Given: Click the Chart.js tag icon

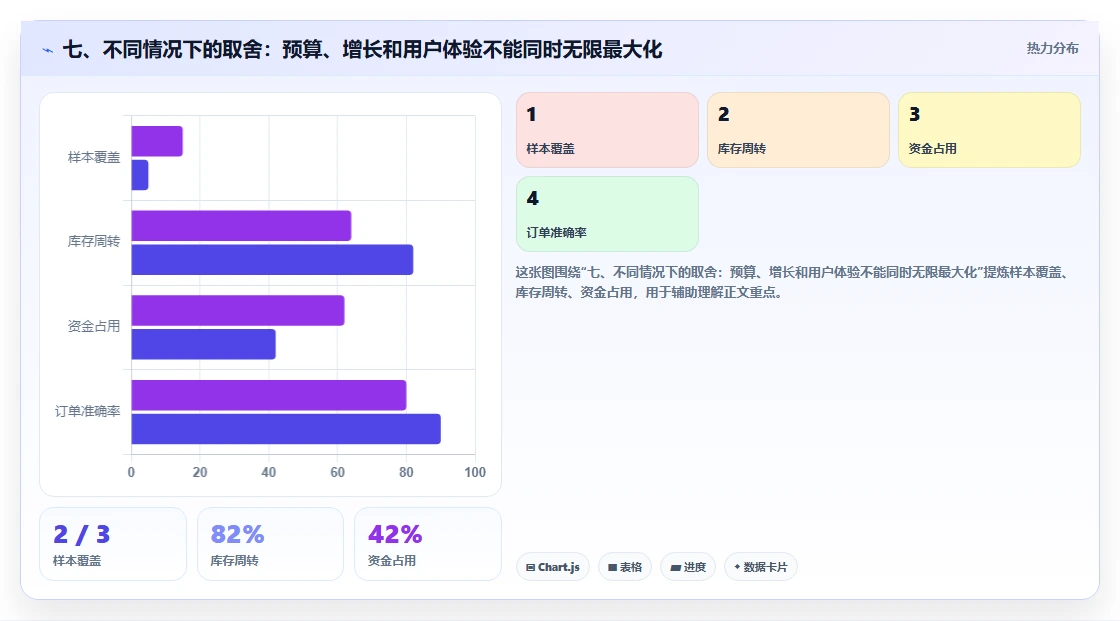Looking at the screenshot, I should click(x=531, y=567).
